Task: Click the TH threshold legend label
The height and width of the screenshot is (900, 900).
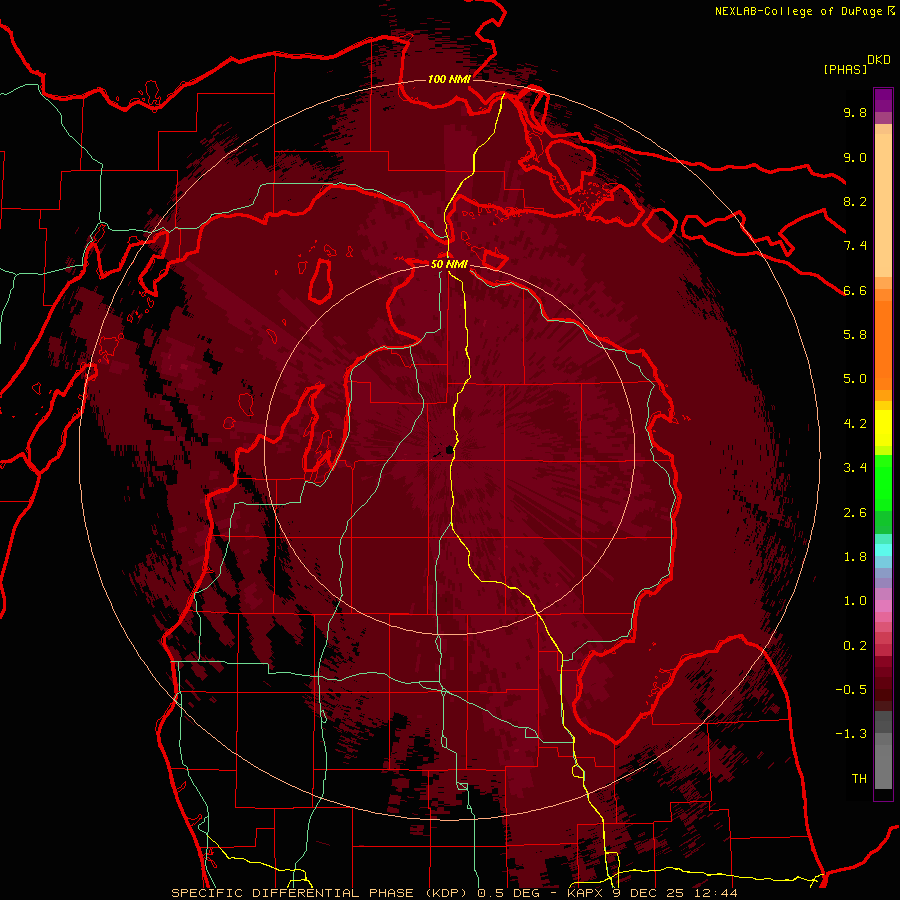Action: pos(859,779)
